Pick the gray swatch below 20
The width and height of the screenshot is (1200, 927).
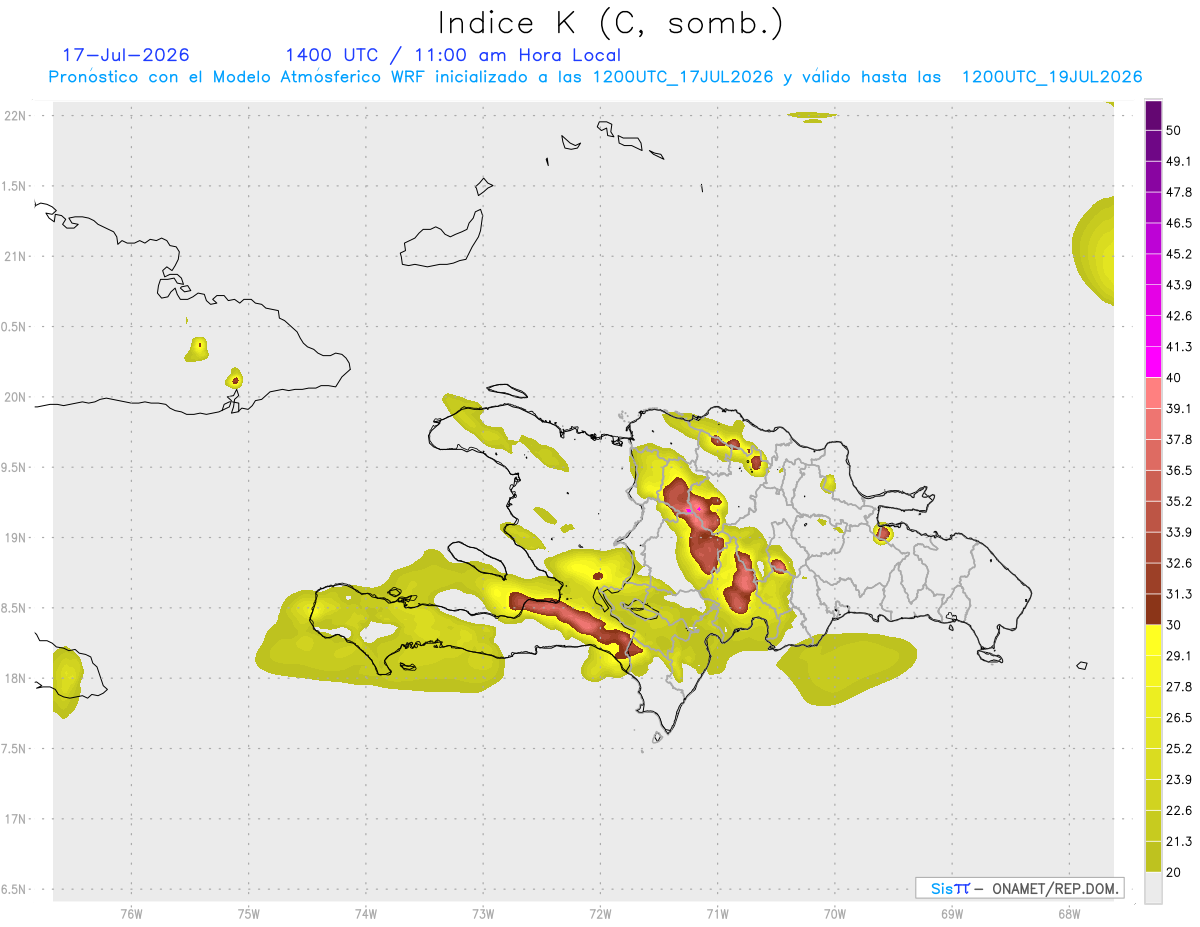(1153, 888)
